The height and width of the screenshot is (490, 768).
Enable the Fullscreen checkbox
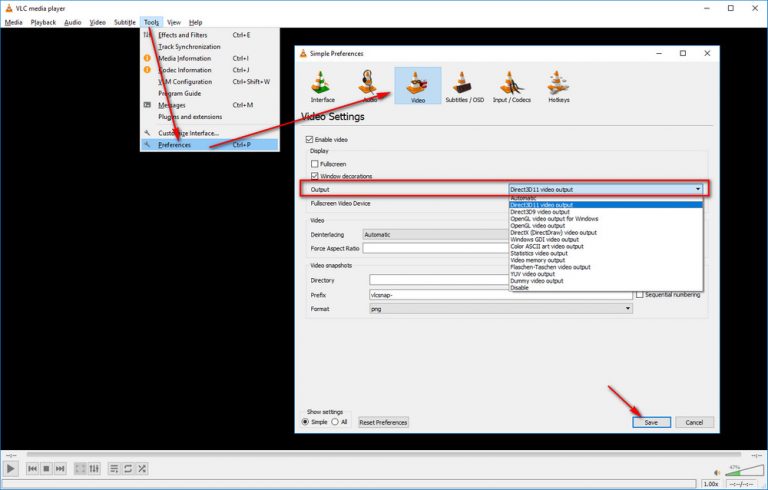tap(314, 164)
